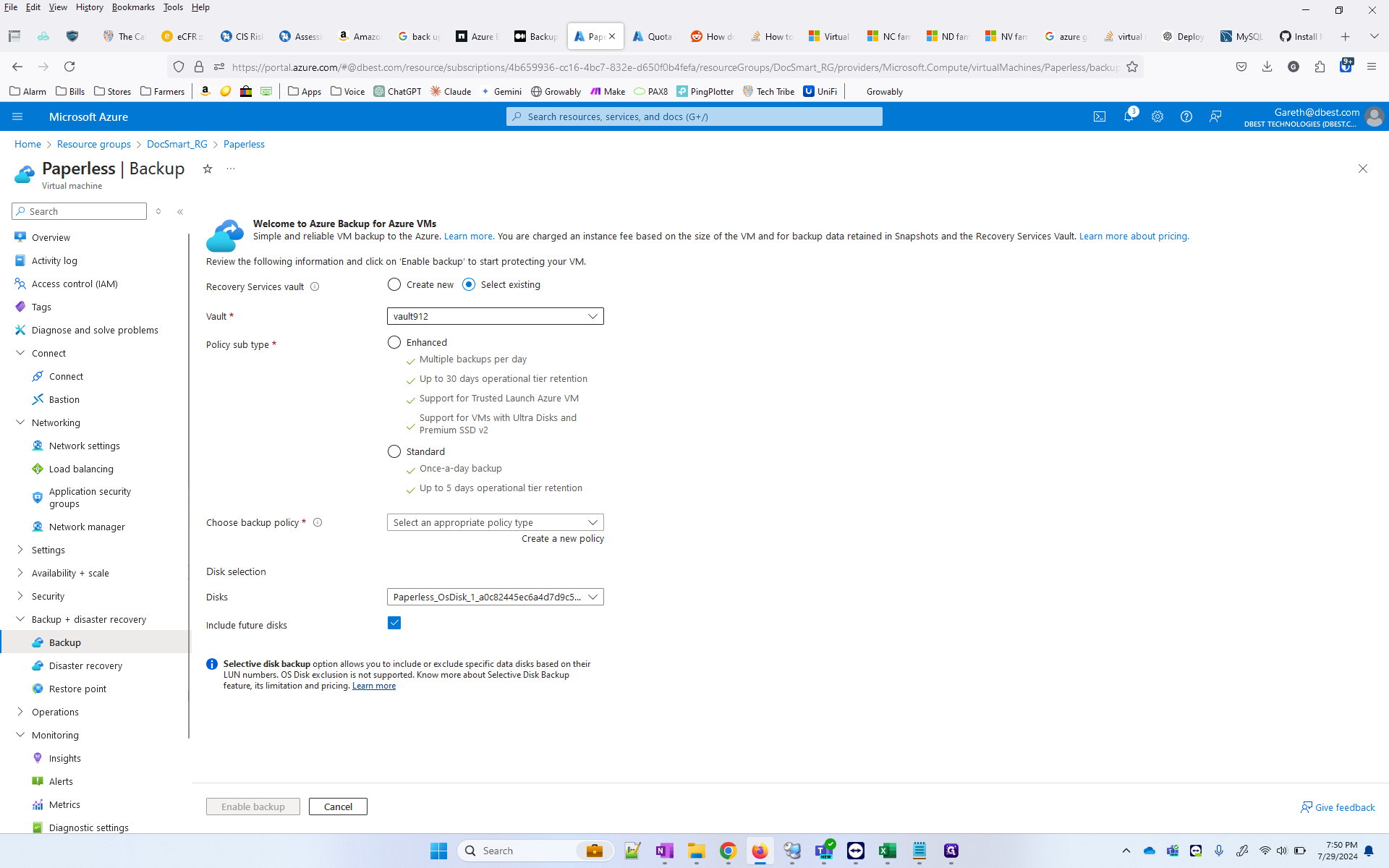The image size is (1389, 868).
Task: Click the Azure search resources field
Action: click(694, 116)
